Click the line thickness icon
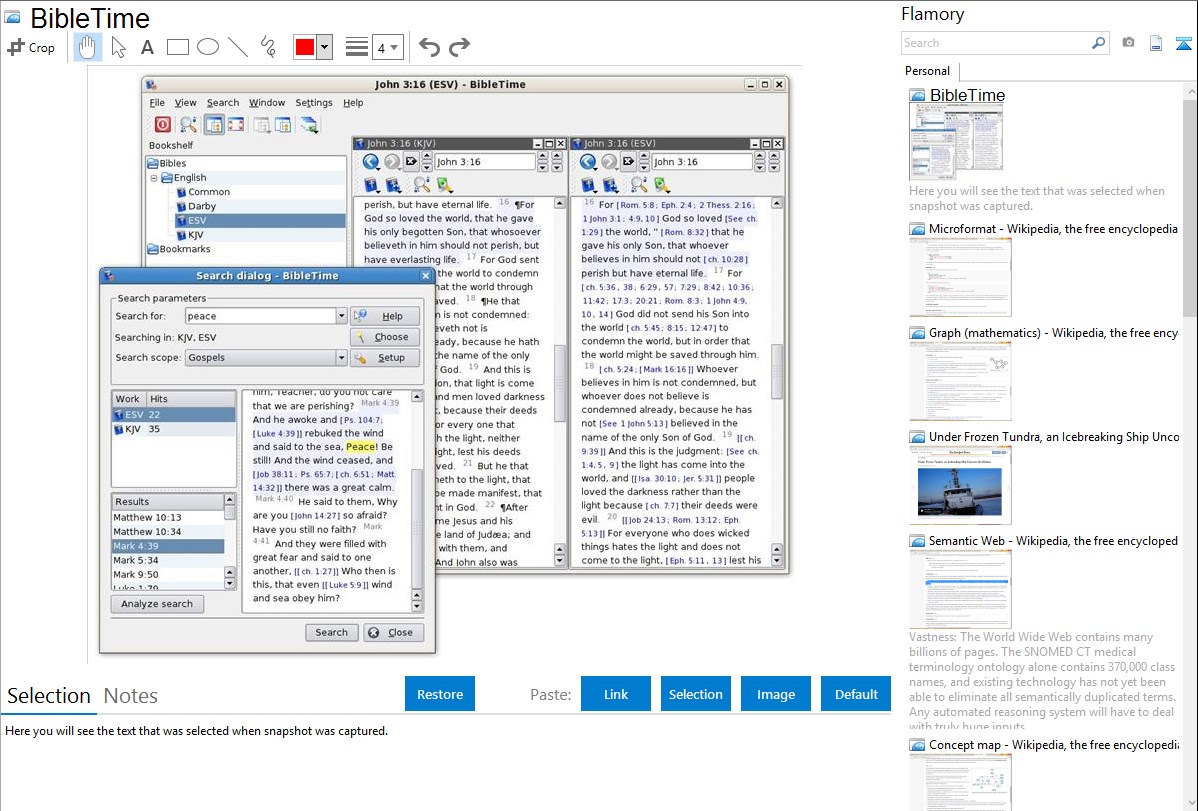The image size is (1198, 811). click(x=356, y=47)
